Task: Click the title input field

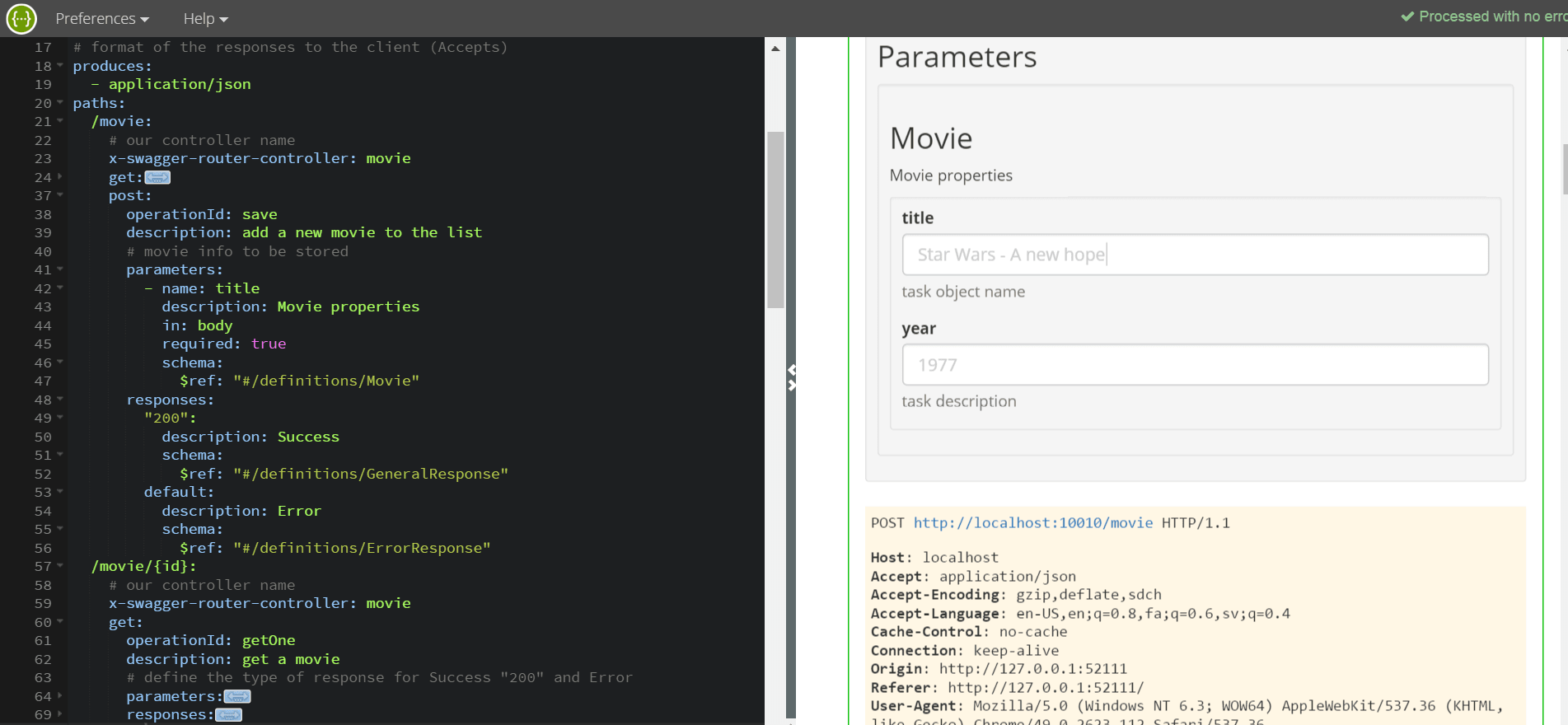Action: coord(1195,255)
